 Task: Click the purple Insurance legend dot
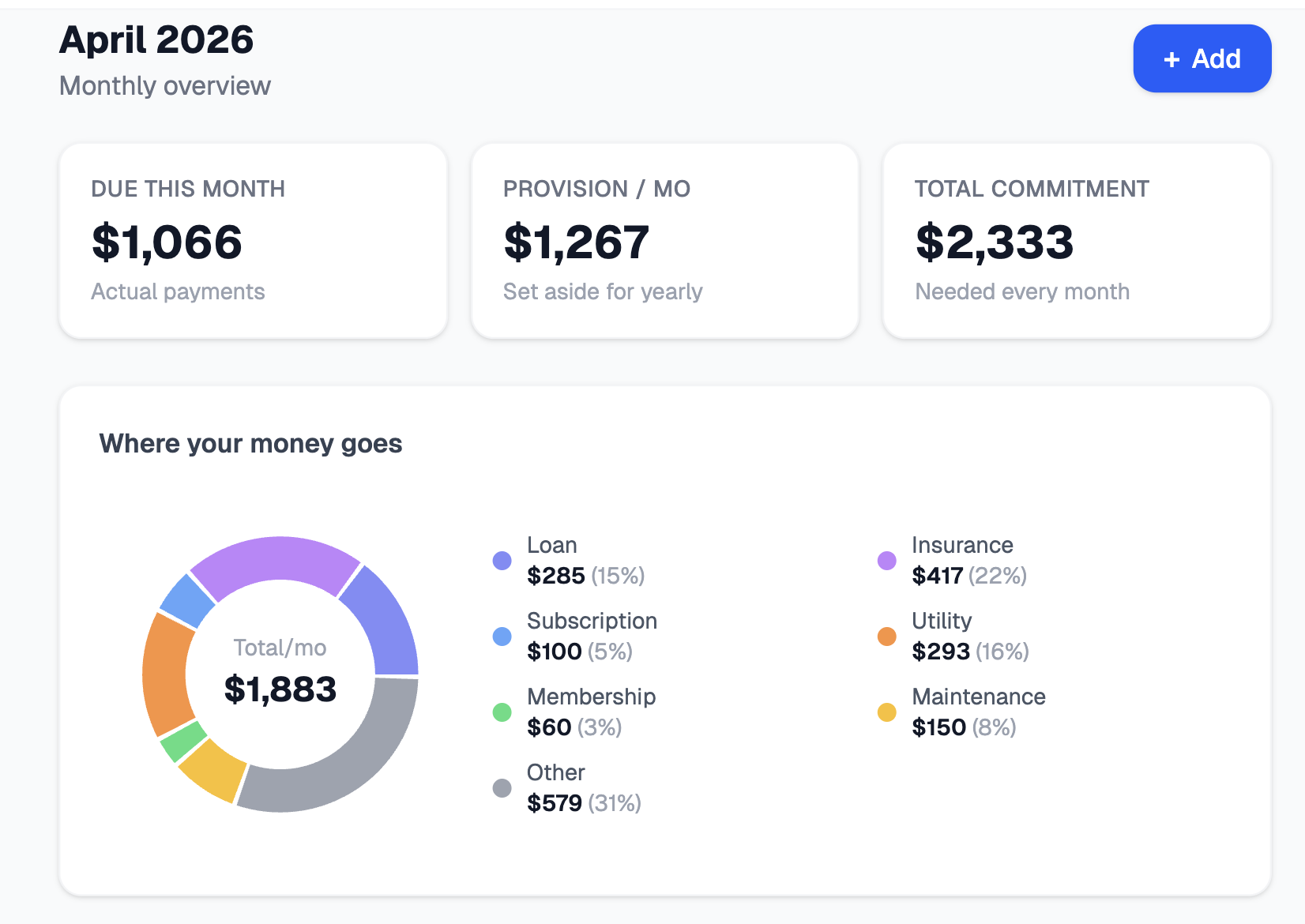886,560
